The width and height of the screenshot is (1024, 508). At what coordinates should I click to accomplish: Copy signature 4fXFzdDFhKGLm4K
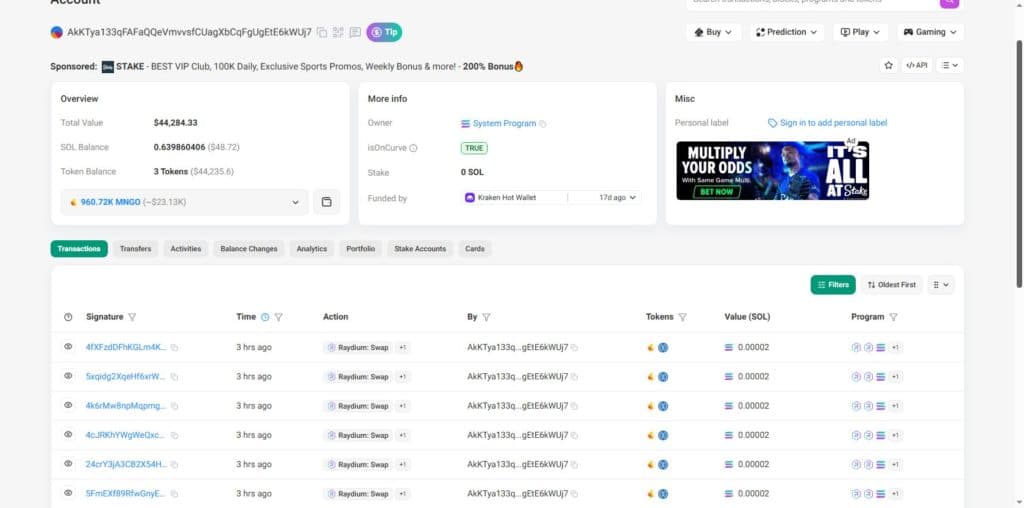click(x=174, y=348)
